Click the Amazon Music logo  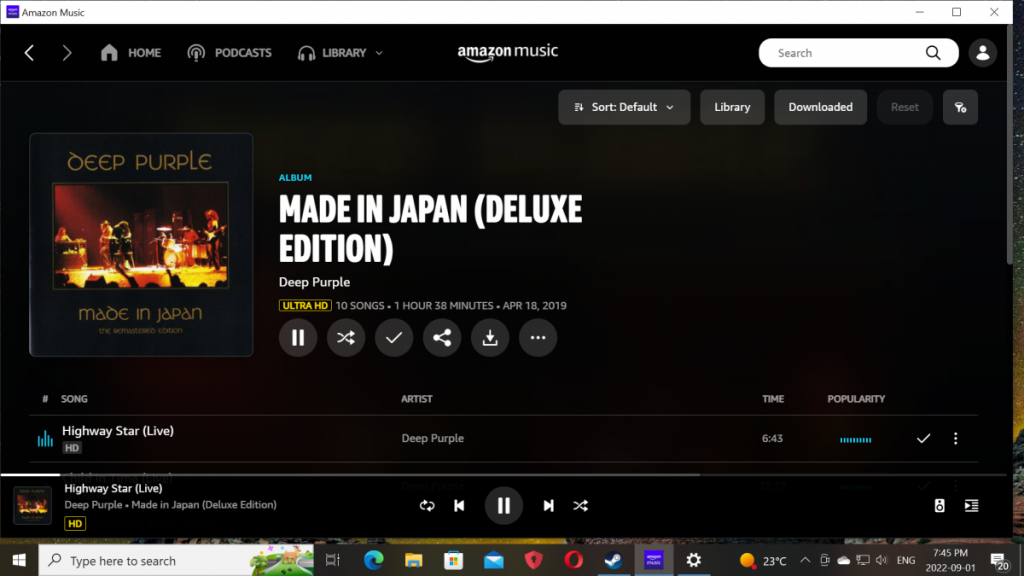click(x=507, y=52)
